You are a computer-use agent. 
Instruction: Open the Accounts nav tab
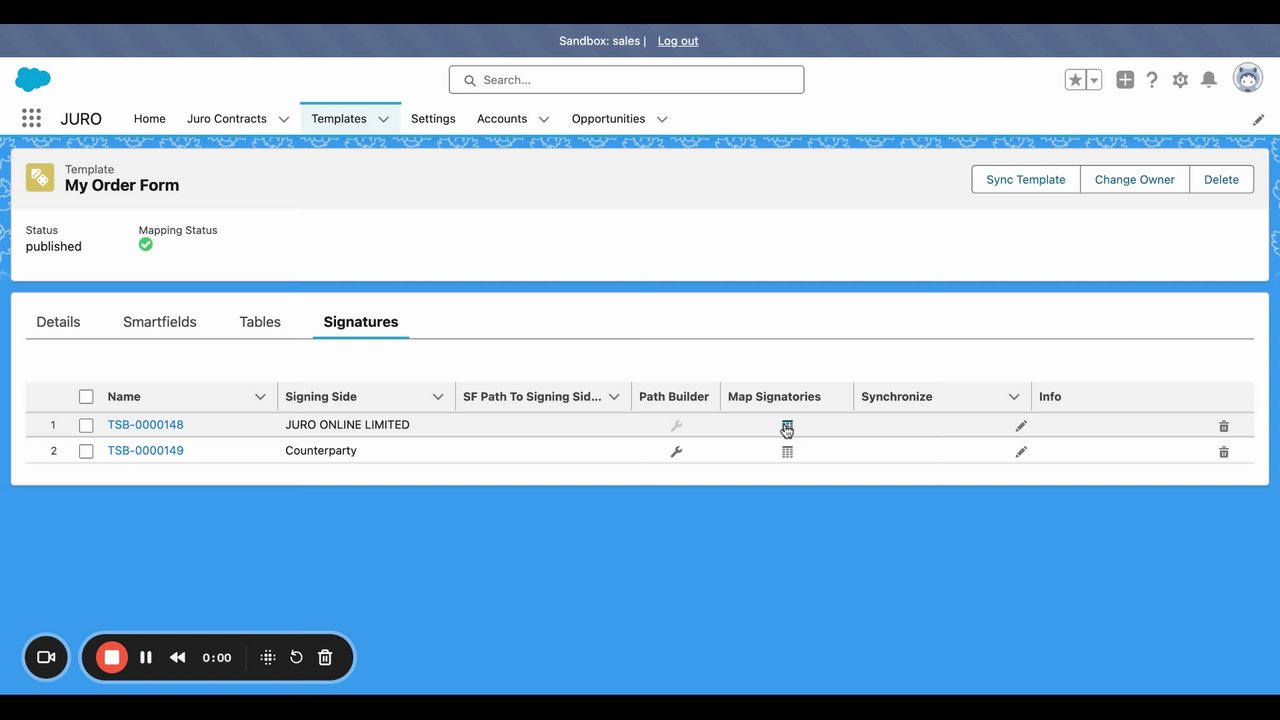(502, 118)
